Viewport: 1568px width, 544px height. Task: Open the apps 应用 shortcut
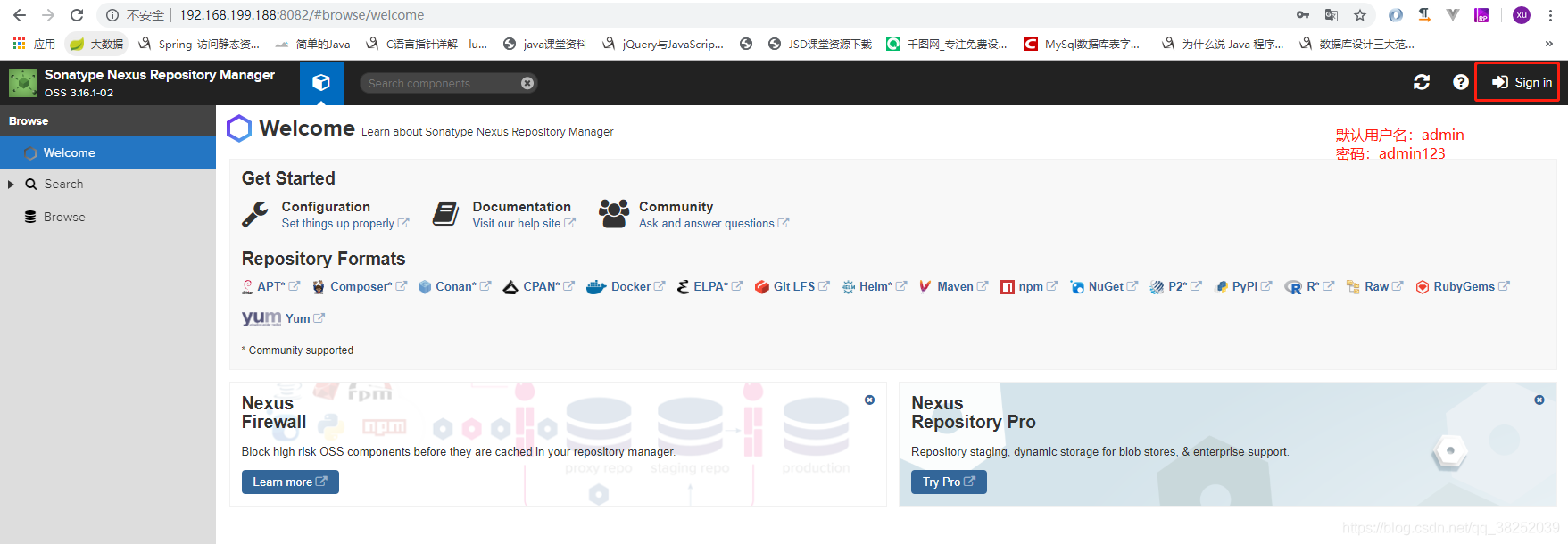(x=34, y=44)
